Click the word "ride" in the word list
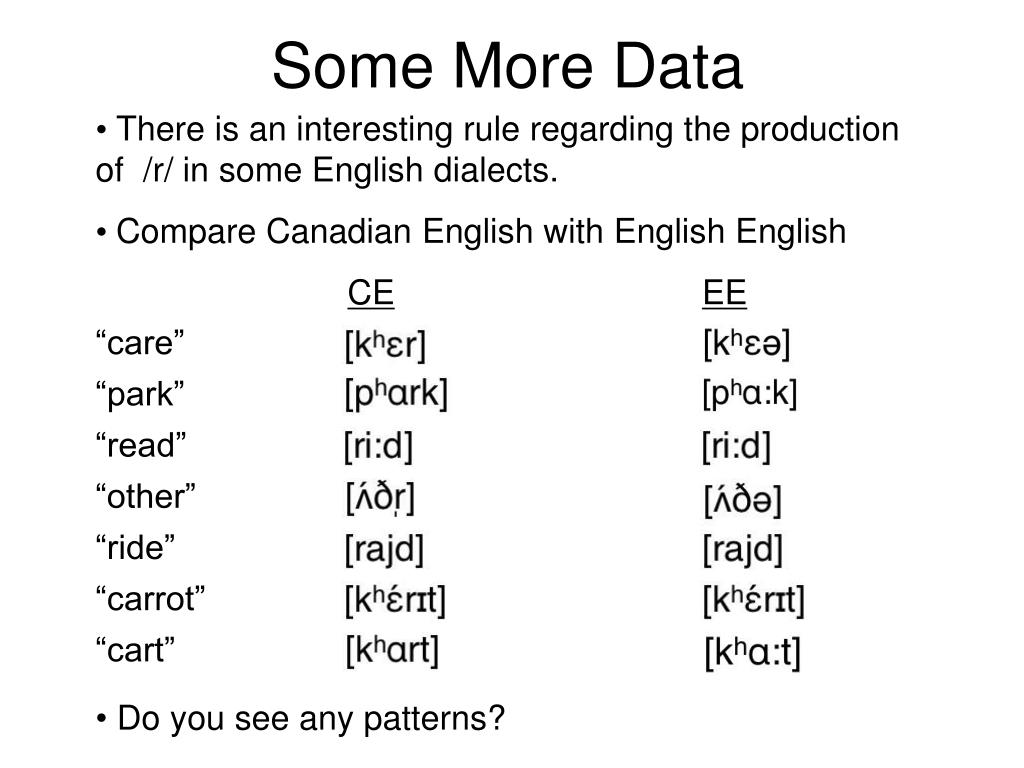This screenshot has height=768, width=1024. coord(135,547)
